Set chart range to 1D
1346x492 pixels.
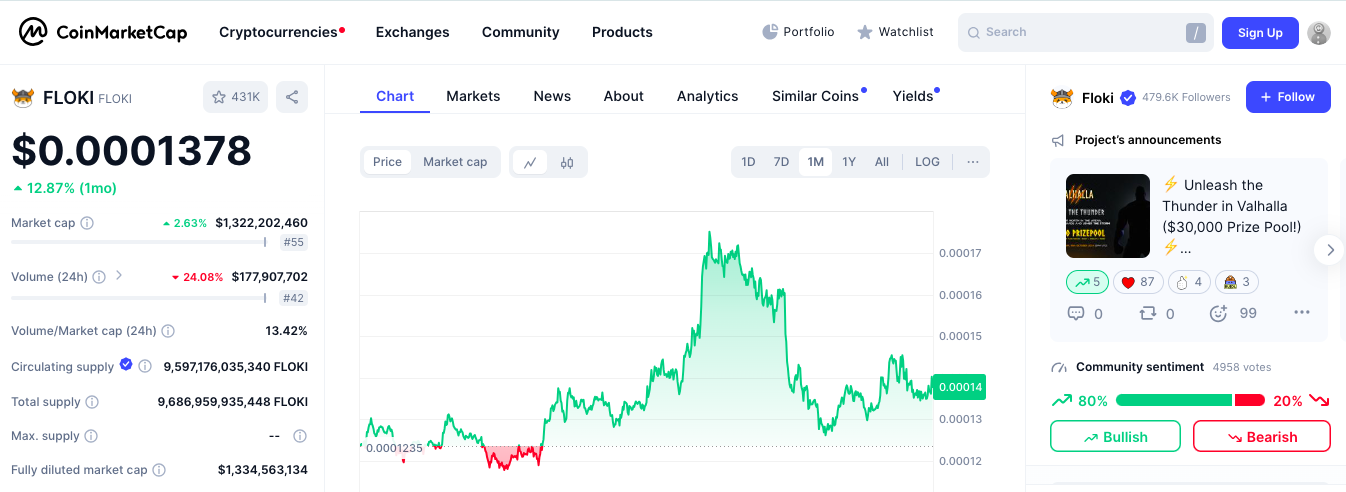pyautogui.click(x=748, y=162)
